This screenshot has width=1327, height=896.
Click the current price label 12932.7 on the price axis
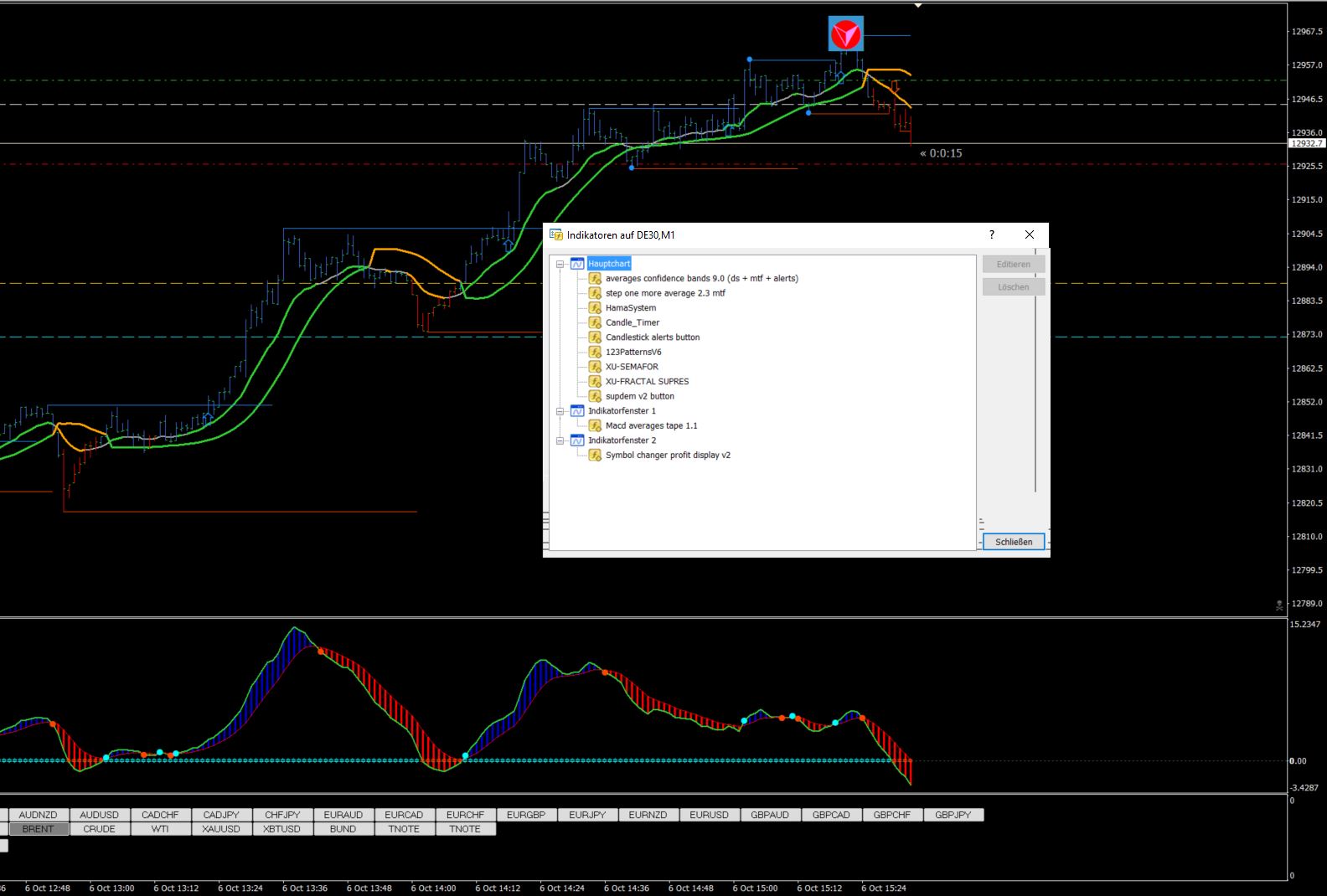(x=1306, y=143)
